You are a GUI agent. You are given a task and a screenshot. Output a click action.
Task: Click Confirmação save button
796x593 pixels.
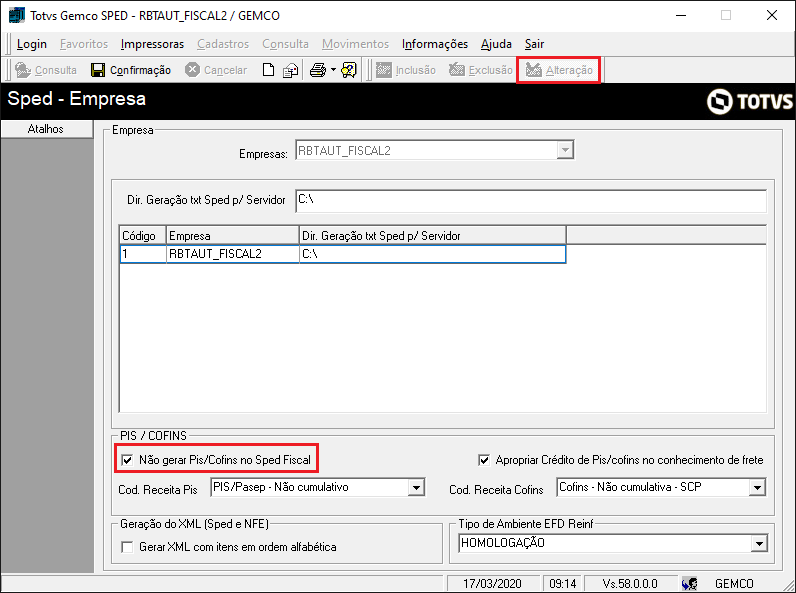pyautogui.click(x=131, y=70)
